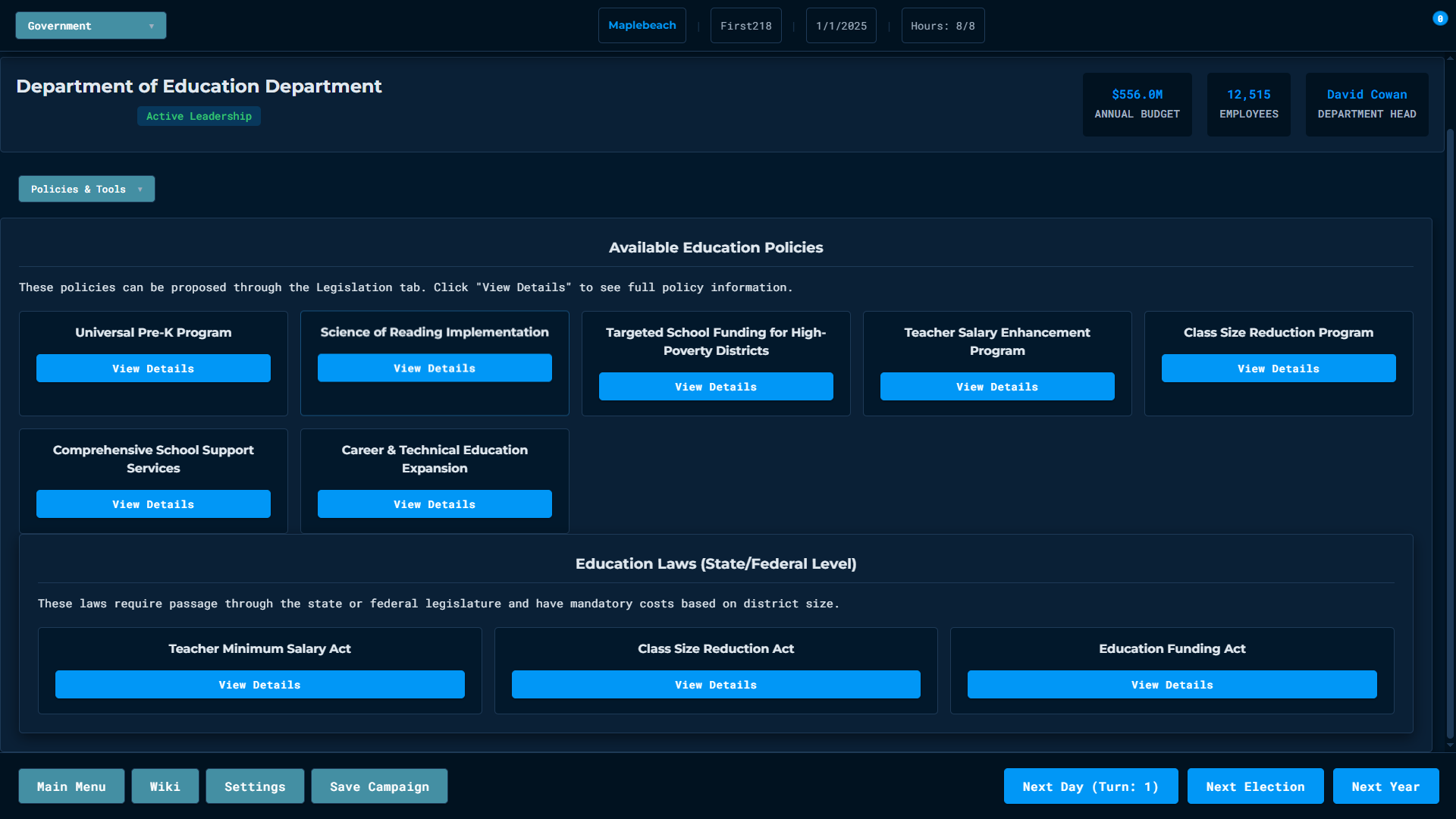View Teacher Salary Enhancement Program details
This screenshot has width=1456, height=819.
(997, 387)
